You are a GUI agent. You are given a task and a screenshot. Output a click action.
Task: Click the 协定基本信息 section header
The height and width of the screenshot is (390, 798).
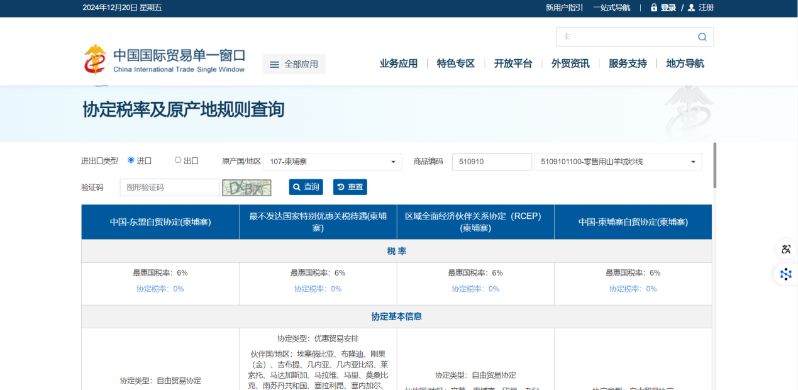coord(396,316)
